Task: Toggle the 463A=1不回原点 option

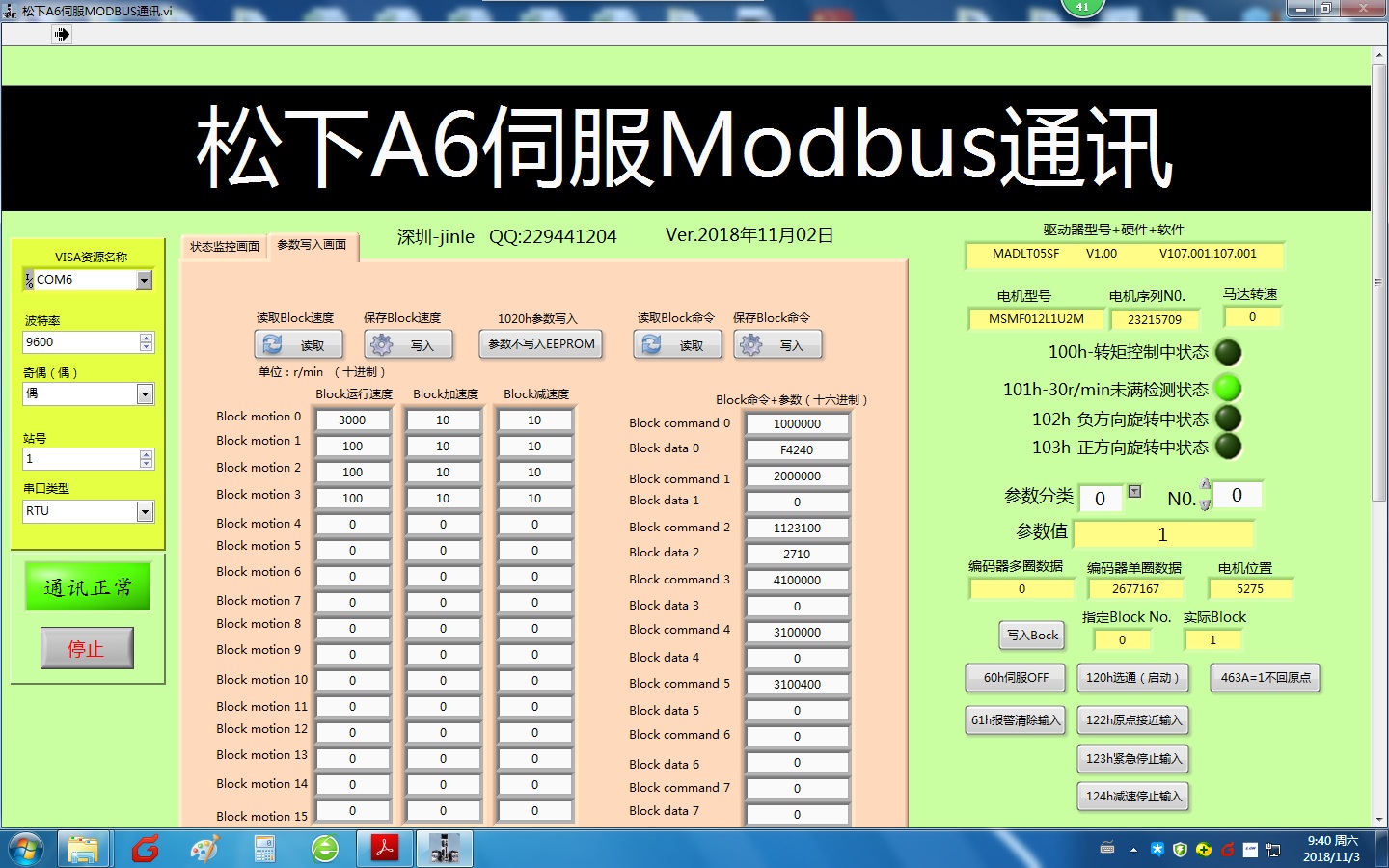Action: (x=1266, y=678)
